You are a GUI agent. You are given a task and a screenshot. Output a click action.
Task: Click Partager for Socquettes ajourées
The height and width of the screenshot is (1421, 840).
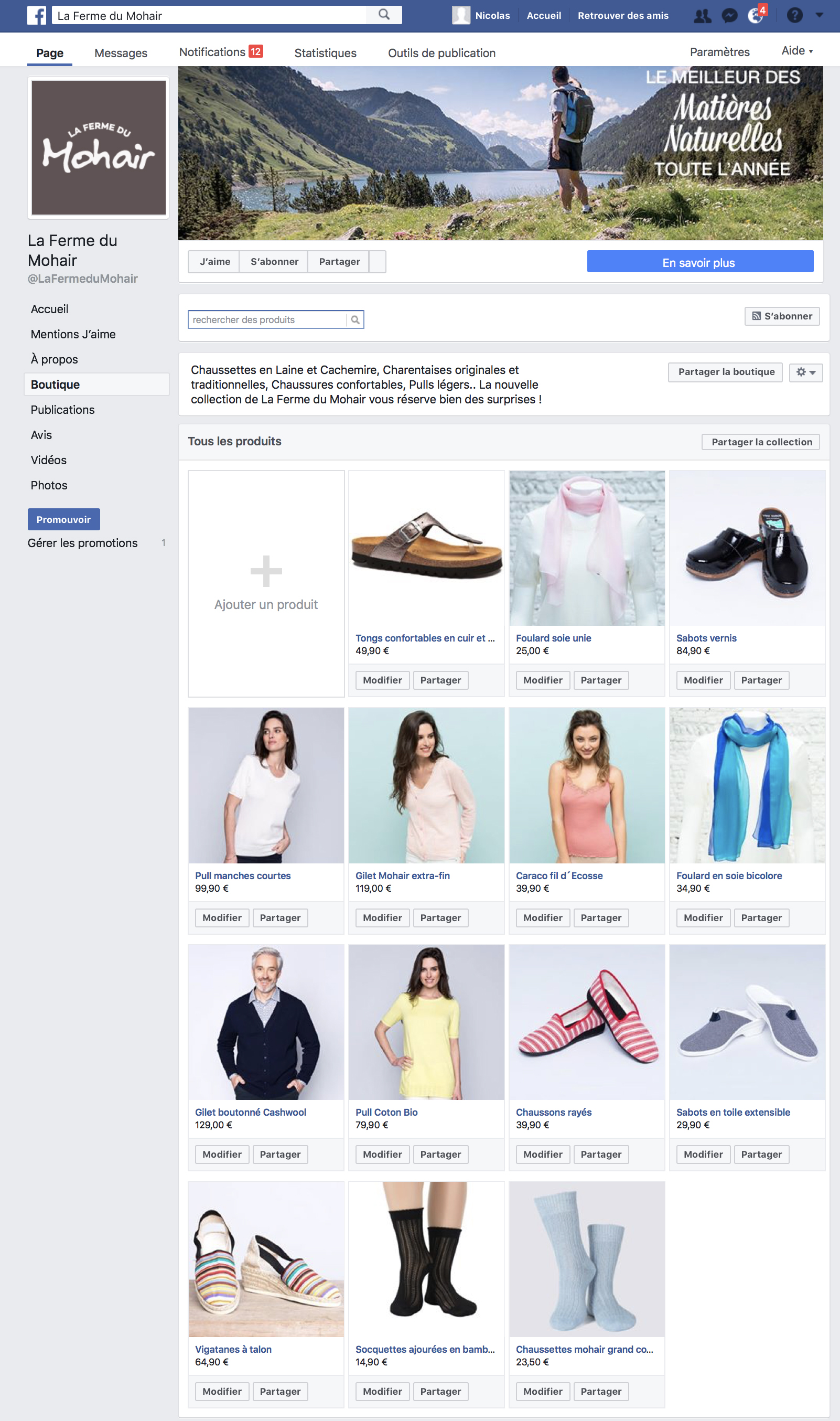[440, 1392]
